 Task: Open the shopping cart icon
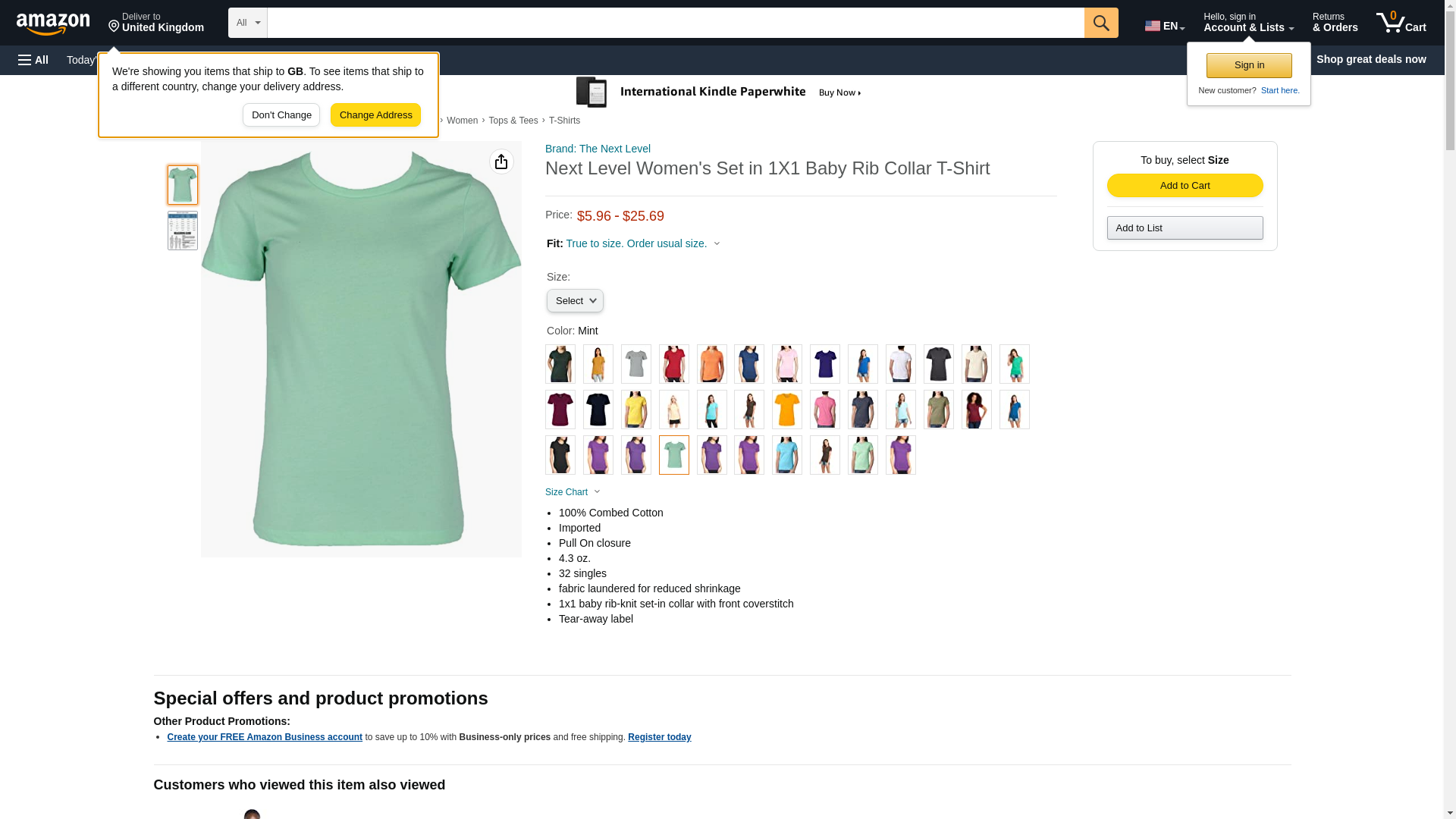[1401, 23]
